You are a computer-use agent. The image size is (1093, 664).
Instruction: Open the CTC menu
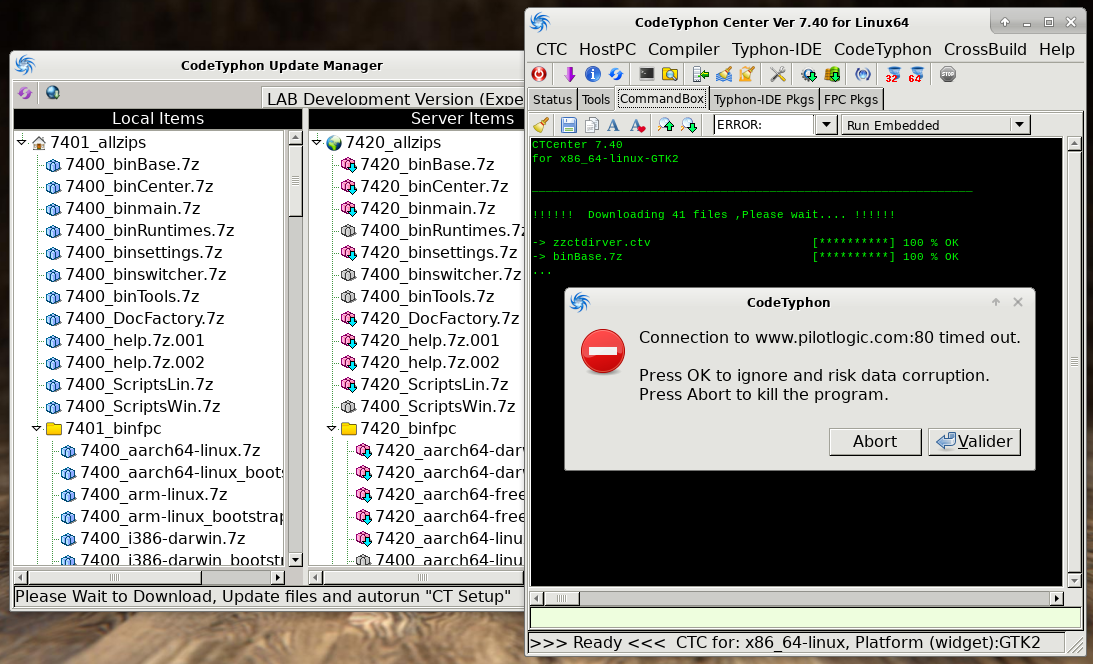point(551,49)
